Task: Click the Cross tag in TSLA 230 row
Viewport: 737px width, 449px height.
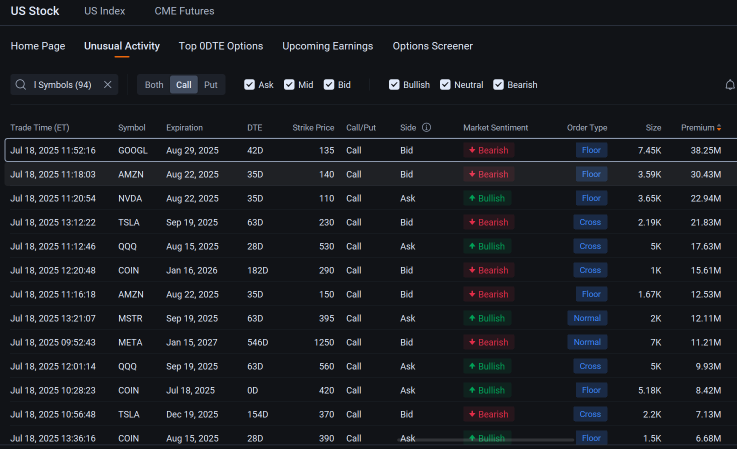Action: (x=590, y=222)
